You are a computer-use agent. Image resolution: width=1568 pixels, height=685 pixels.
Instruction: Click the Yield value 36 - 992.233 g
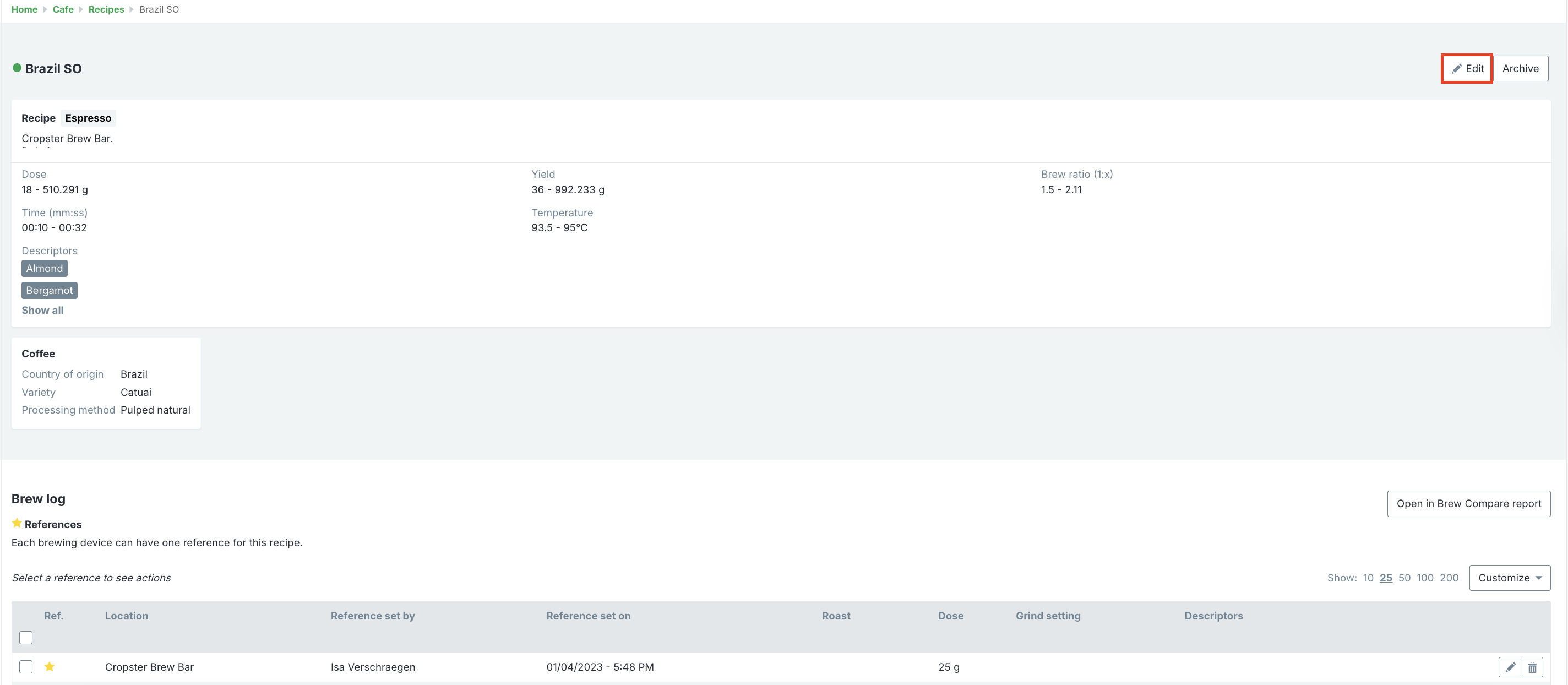pyautogui.click(x=567, y=189)
